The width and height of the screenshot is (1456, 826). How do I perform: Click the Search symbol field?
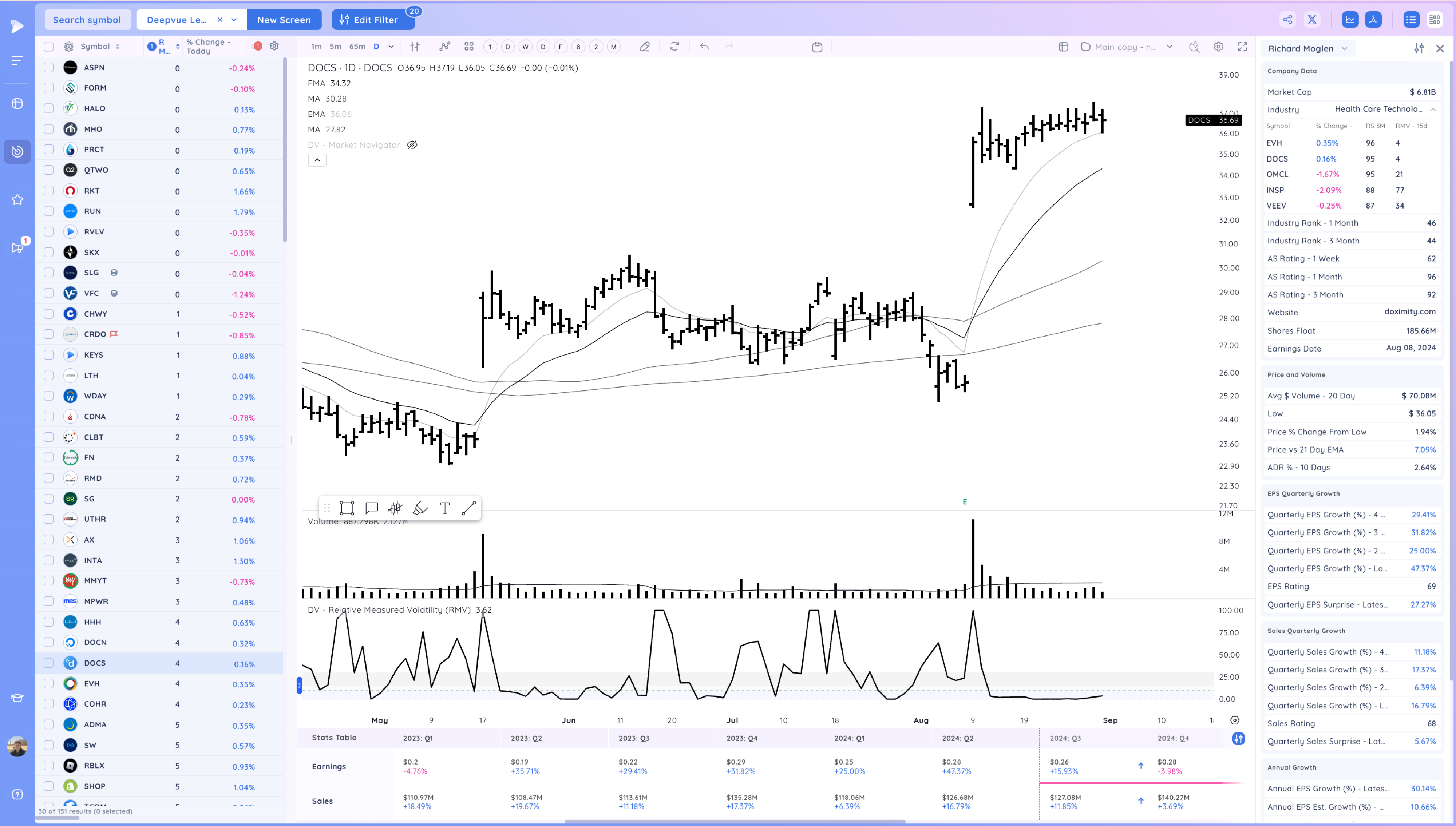tap(87, 19)
